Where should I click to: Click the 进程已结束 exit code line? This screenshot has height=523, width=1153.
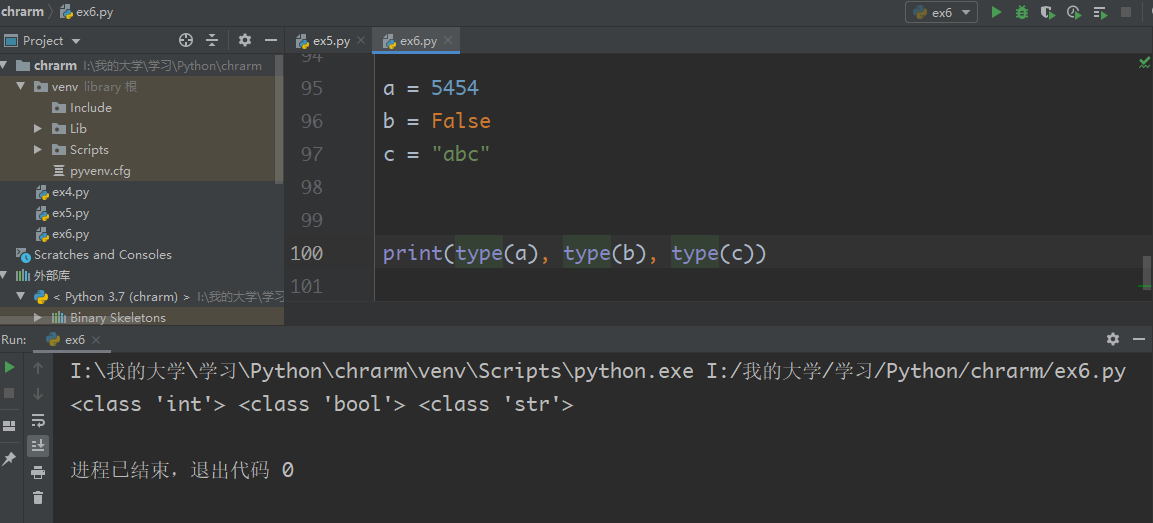point(182,470)
